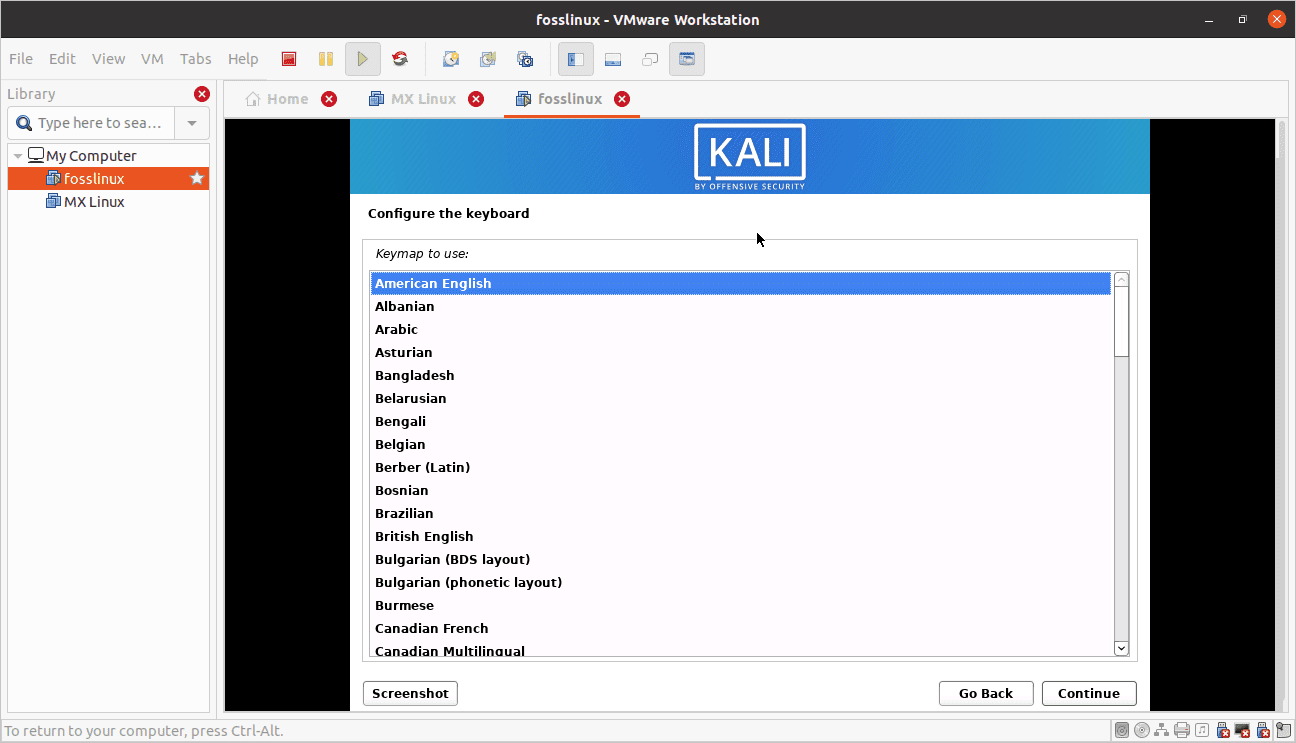Switch to the Home tab
The image size is (1296, 743).
point(277,99)
